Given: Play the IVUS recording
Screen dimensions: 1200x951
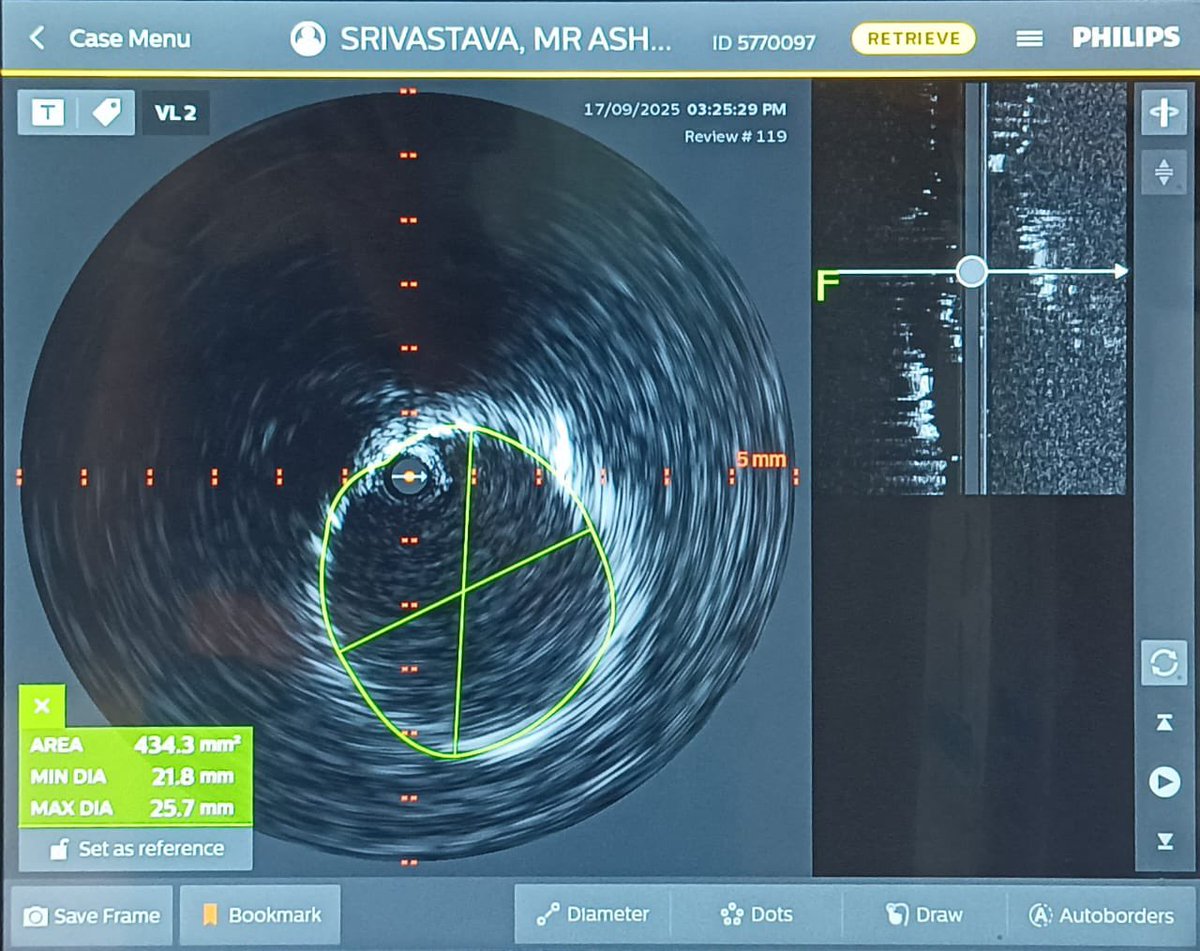Looking at the screenshot, I should click(1164, 782).
